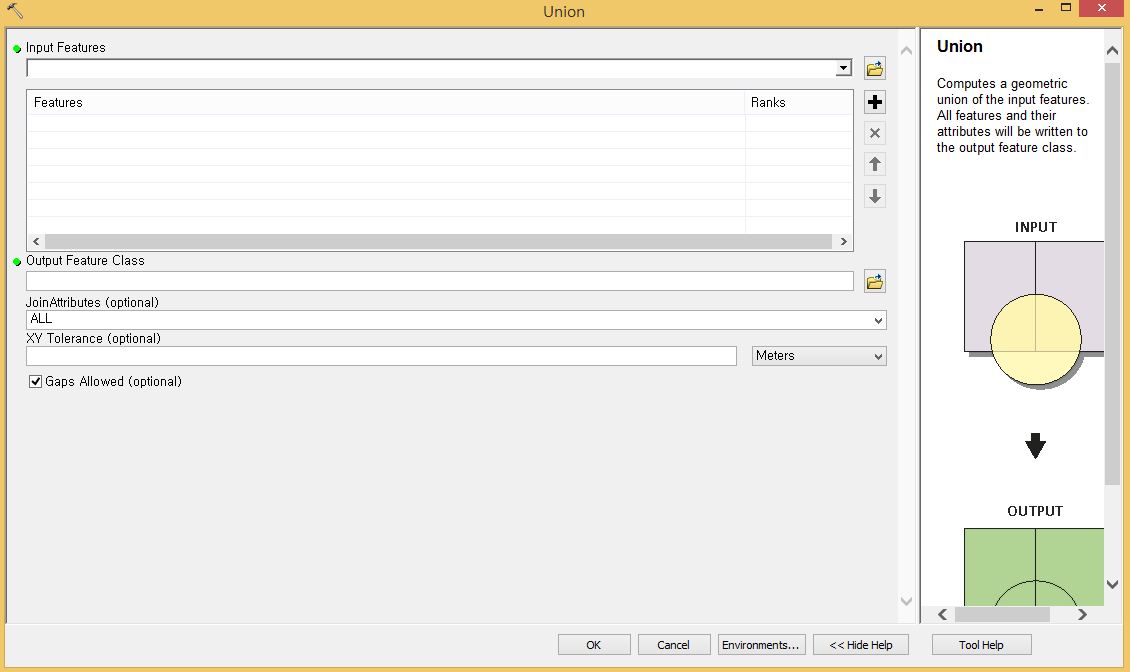Uncheck Gaps Allowed option

35,381
